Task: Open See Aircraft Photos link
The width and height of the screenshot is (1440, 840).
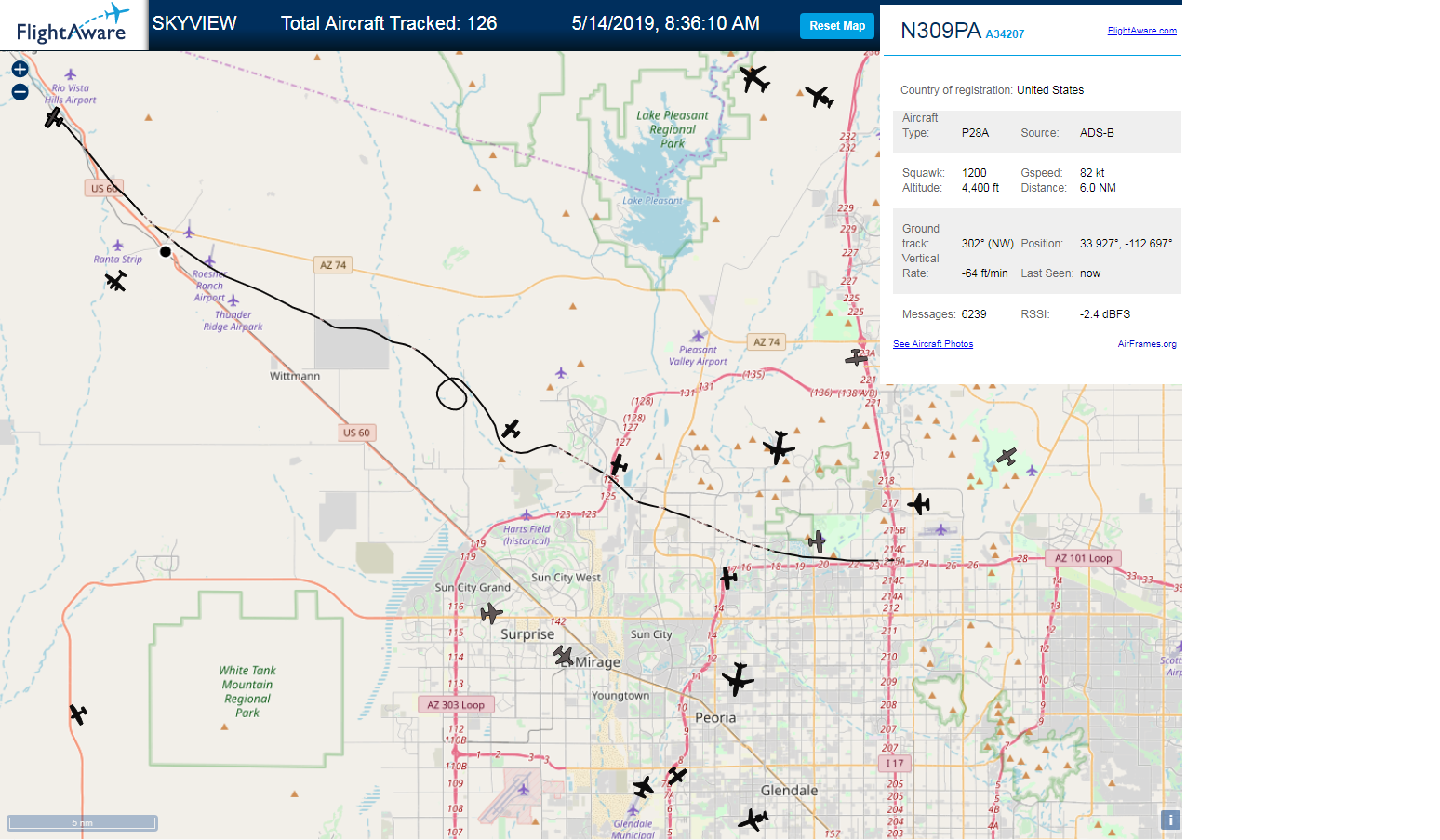Action: (933, 344)
